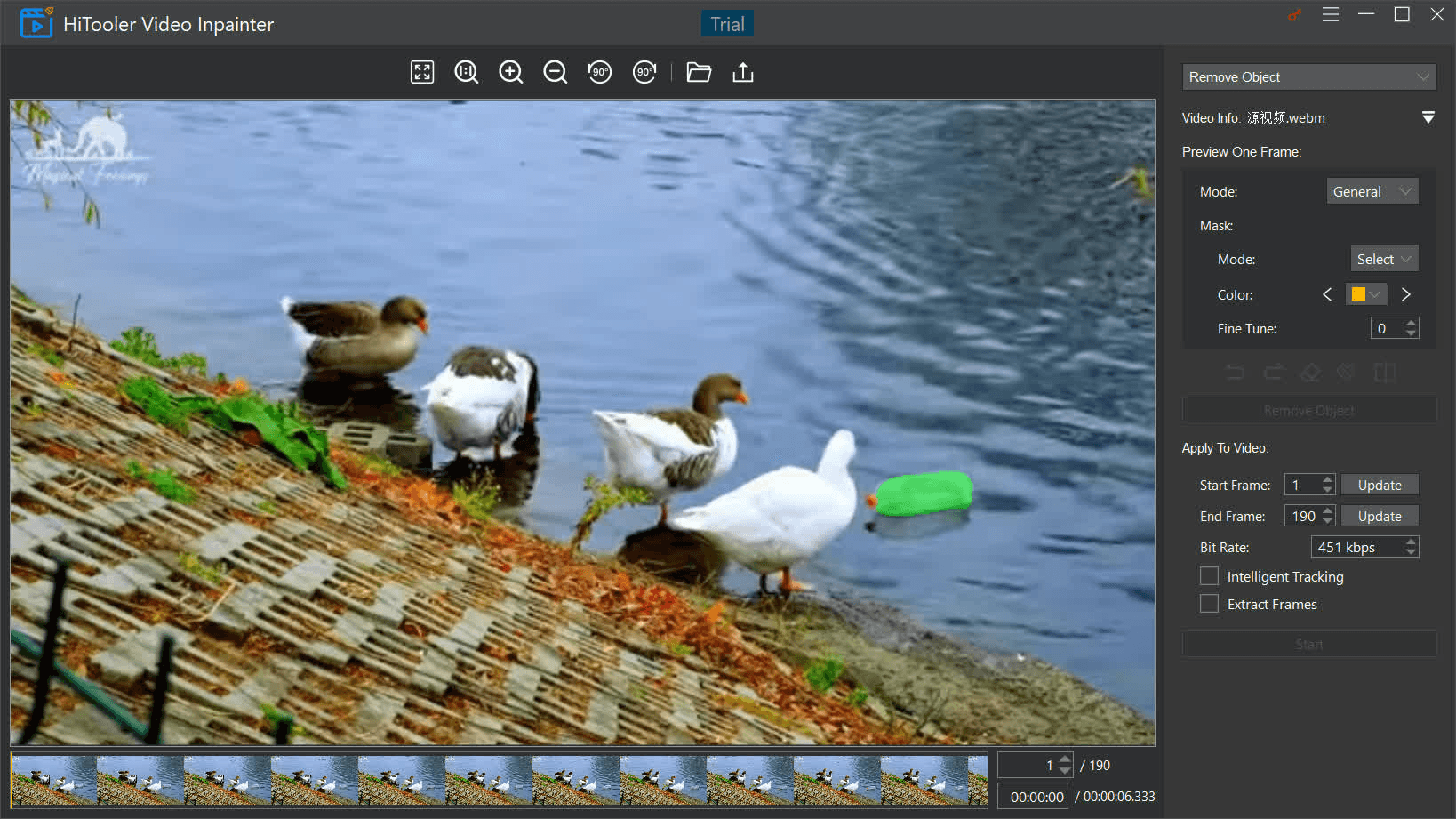Screen dimensions: 1456x819
Task: Click the export/upload icon
Action: pos(743,72)
